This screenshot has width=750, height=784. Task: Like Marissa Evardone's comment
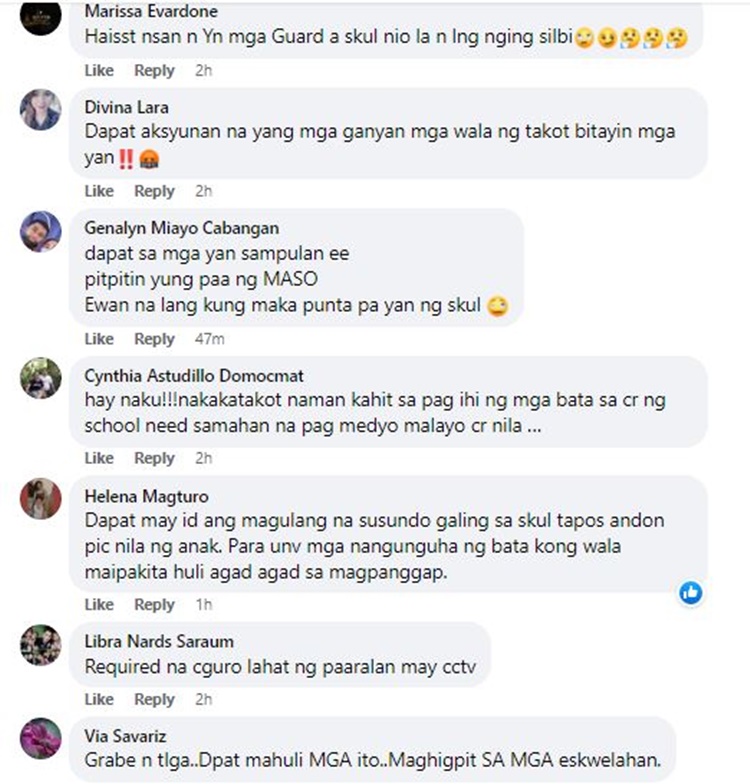(x=99, y=70)
